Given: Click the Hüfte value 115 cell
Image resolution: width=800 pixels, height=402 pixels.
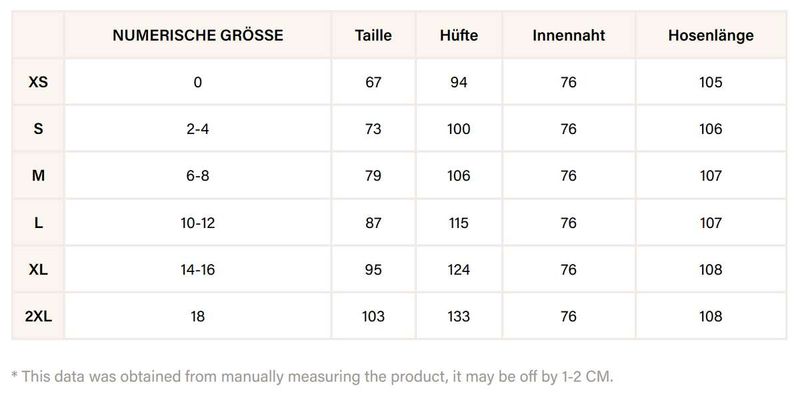Looking at the screenshot, I should pyautogui.click(x=459, y=223).
